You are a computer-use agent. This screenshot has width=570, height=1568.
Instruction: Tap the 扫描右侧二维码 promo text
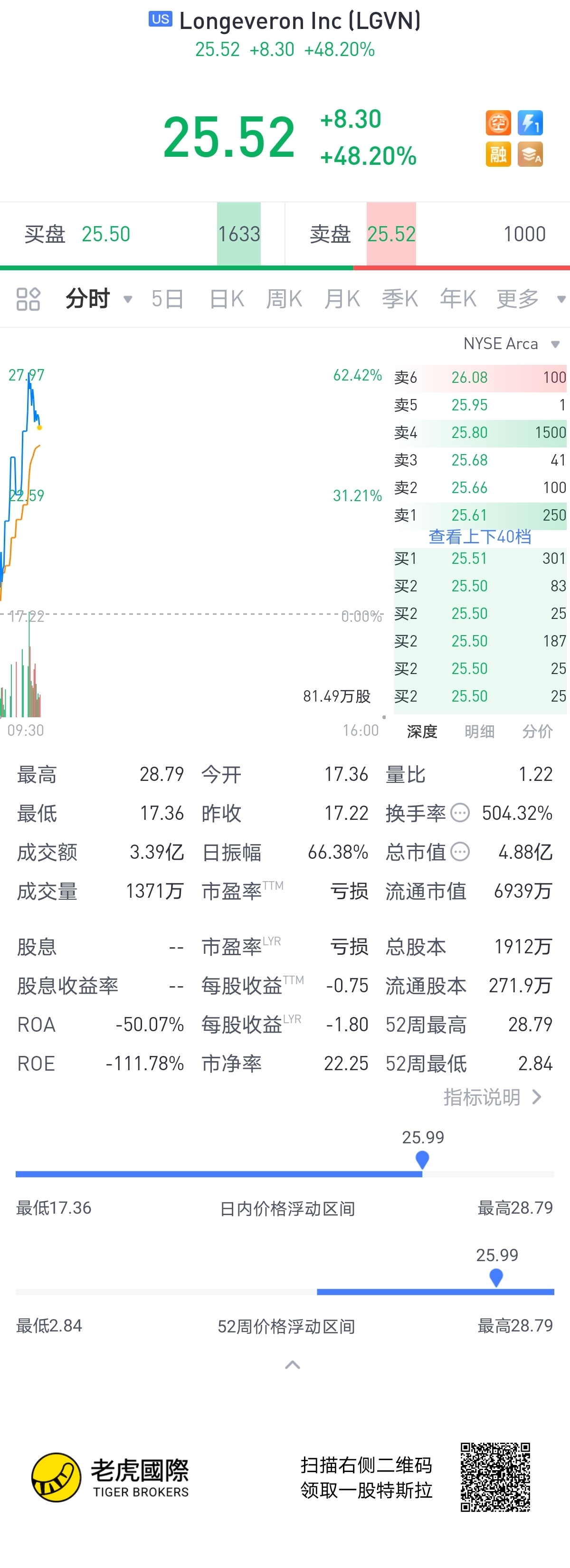367,1465
